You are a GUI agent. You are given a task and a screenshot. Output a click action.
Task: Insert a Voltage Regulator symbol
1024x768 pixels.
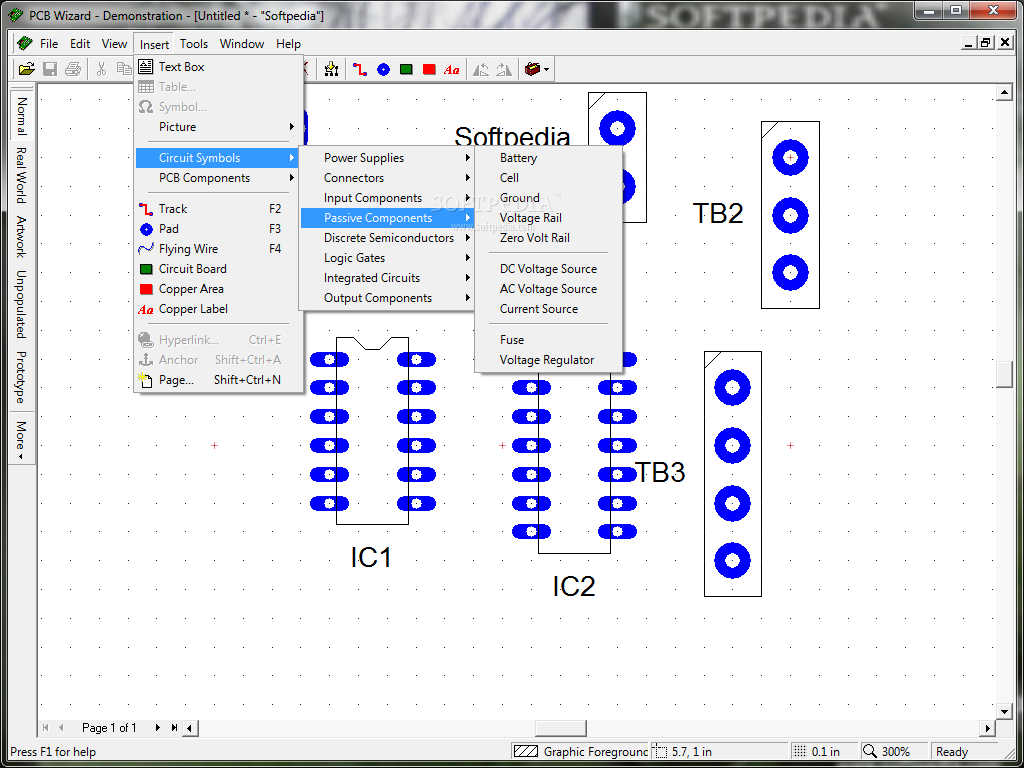tap(549, 360)
